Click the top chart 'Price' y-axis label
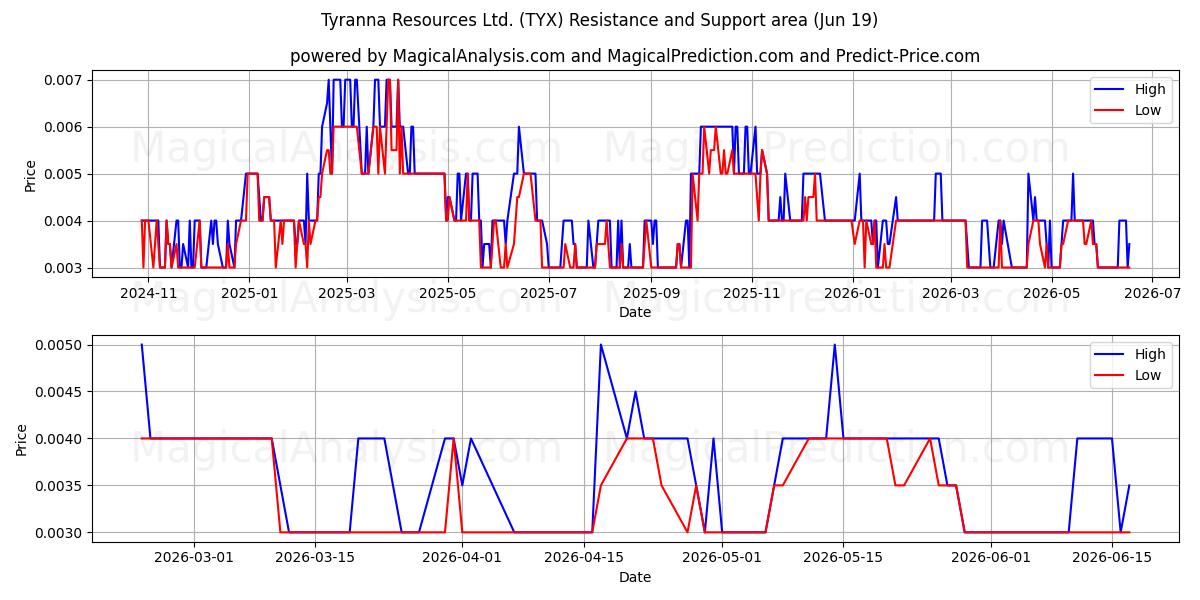Image resolution: width=1200 pixels, height=600 pixels. pyautogui.click(x=30, y=174)
